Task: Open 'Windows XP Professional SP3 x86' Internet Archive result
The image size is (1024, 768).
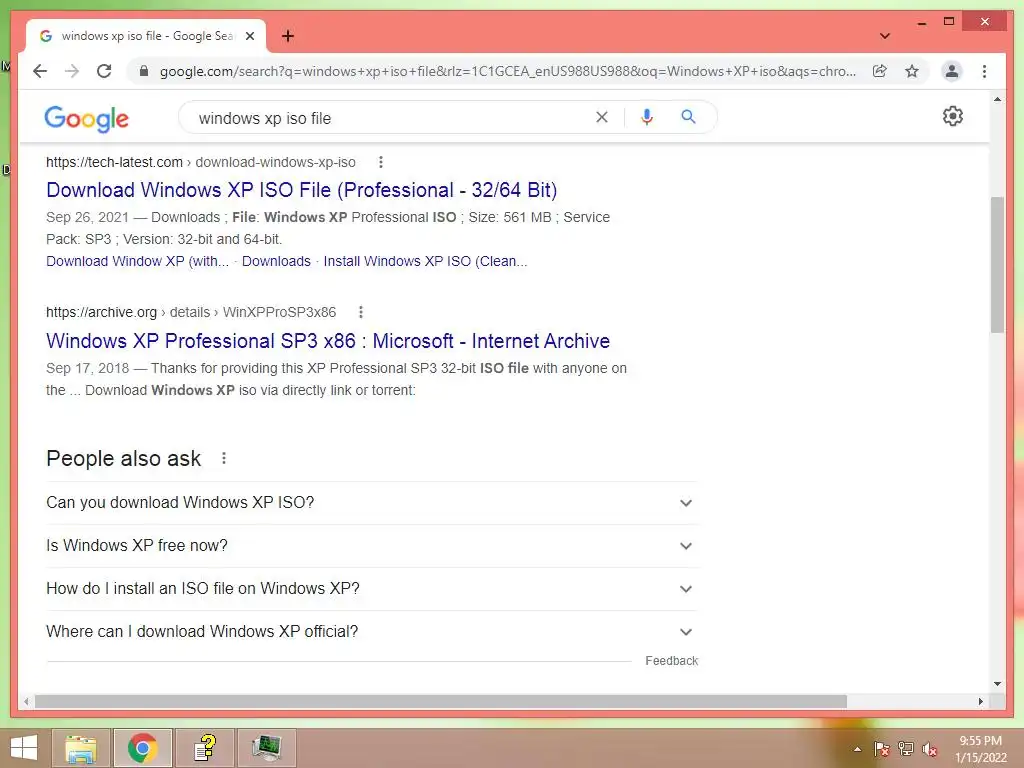Action: pyautogui.click(x=328, y=341)
